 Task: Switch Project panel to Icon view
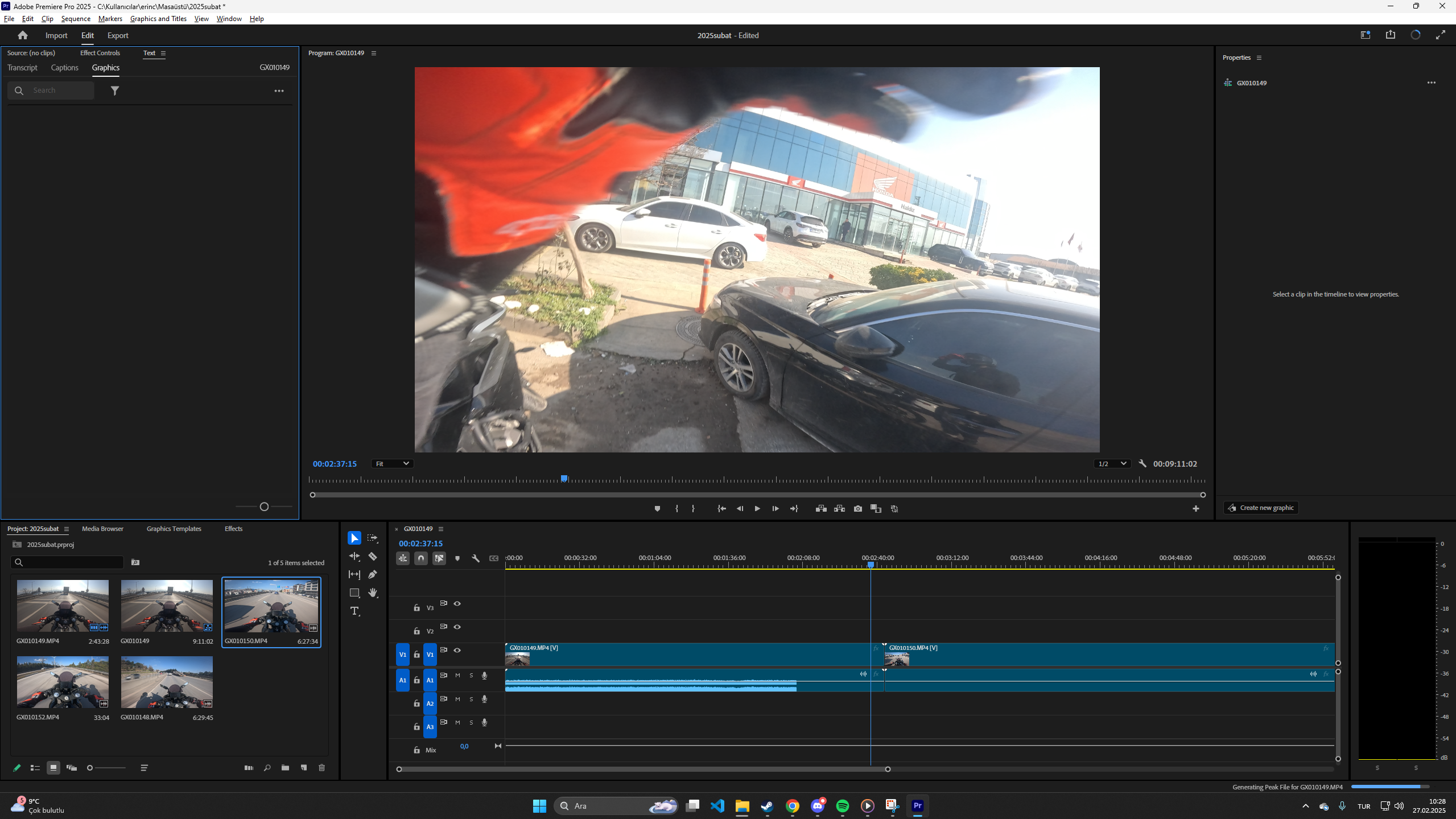[53, 768]
